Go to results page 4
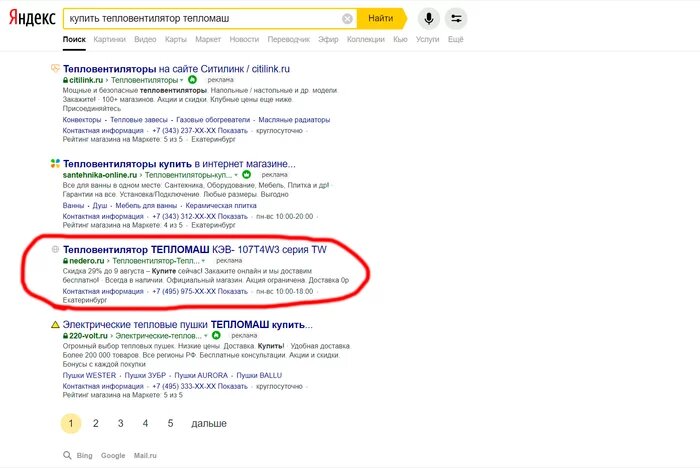The width and height of the screenshot is (700, 468). [146, 423]
